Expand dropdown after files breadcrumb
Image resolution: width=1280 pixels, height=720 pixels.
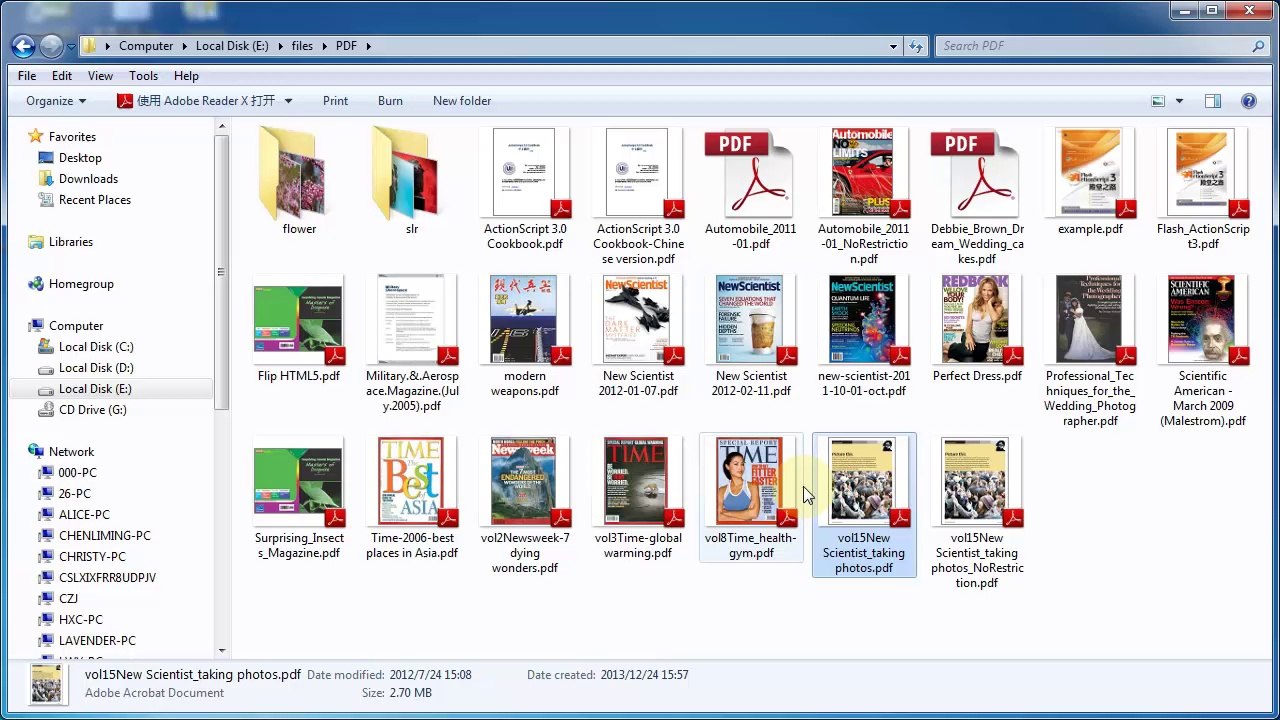[324, 46]
